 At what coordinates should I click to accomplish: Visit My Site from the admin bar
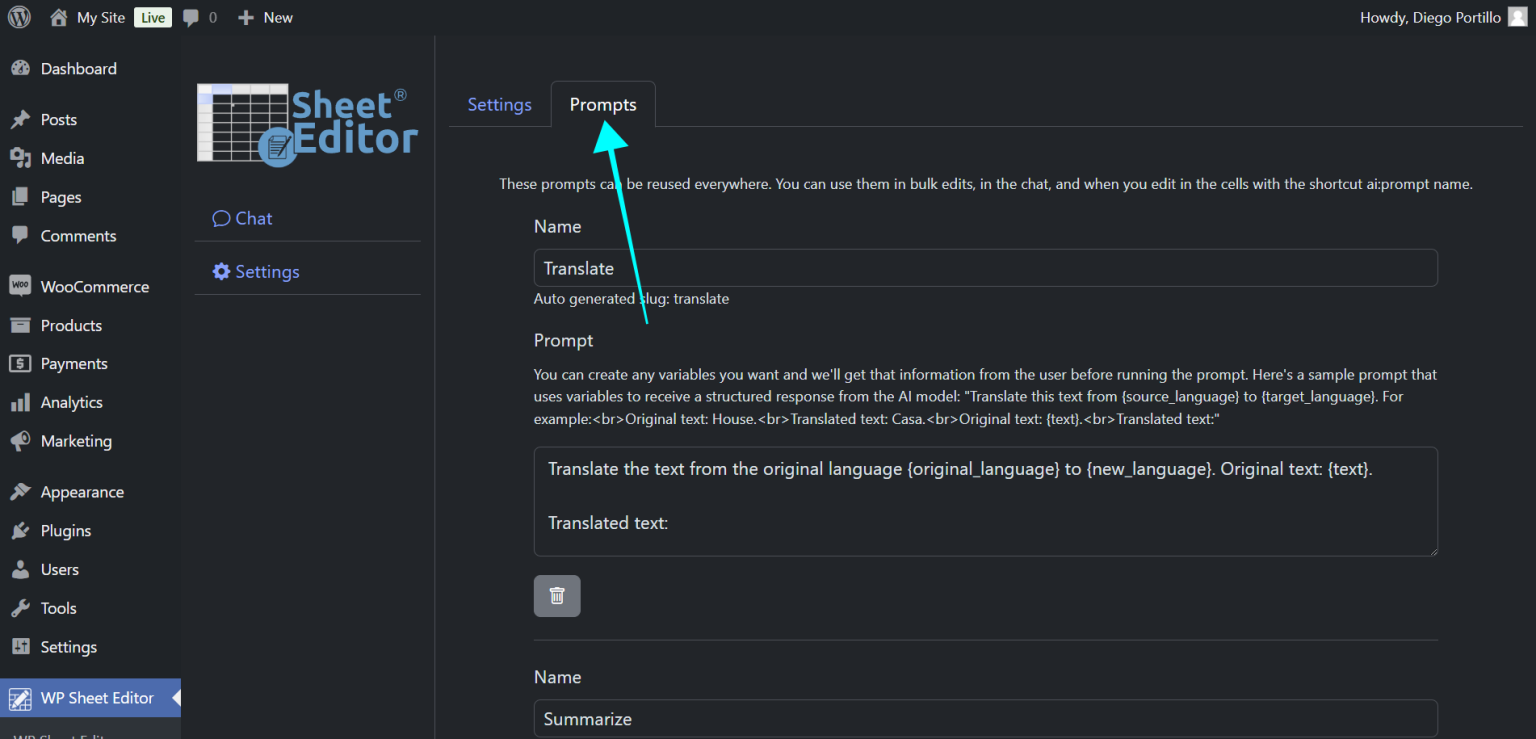(x=99, y=17)
